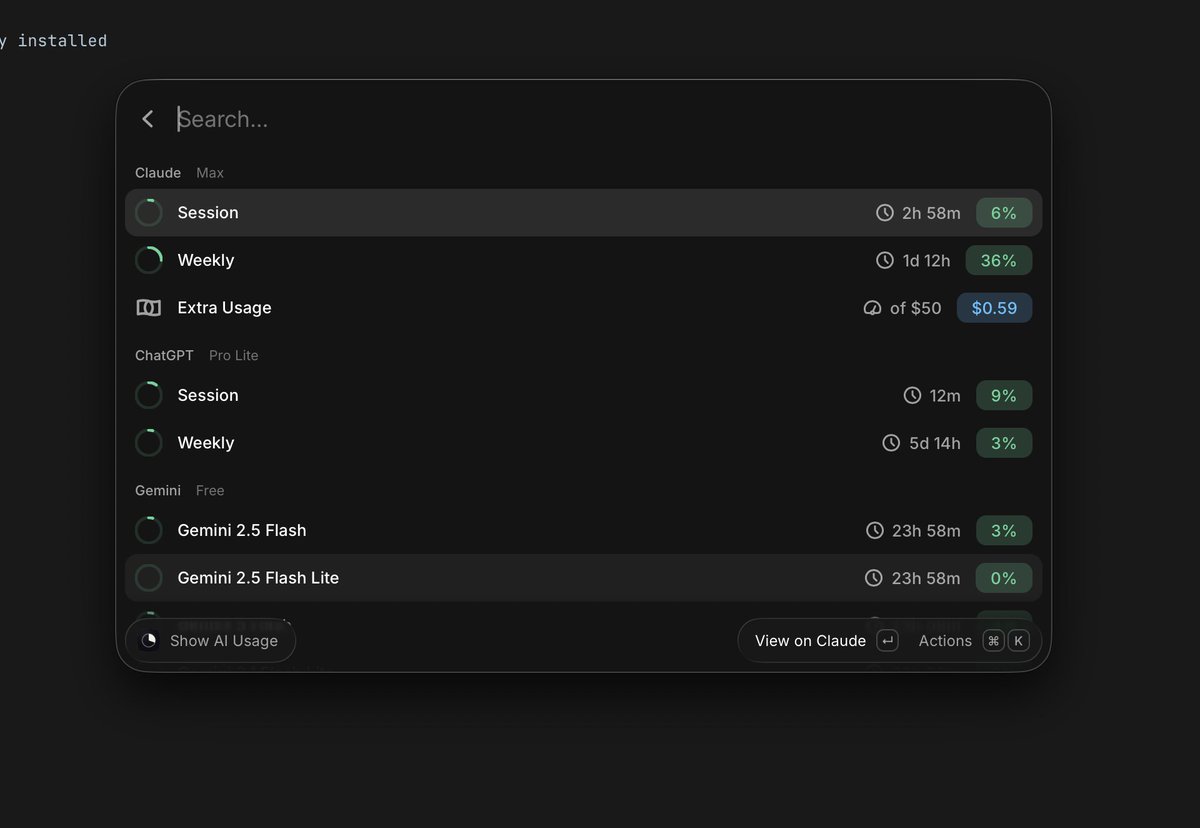
Task: Click the 5d 14h reset time
Action: (935, 443)
